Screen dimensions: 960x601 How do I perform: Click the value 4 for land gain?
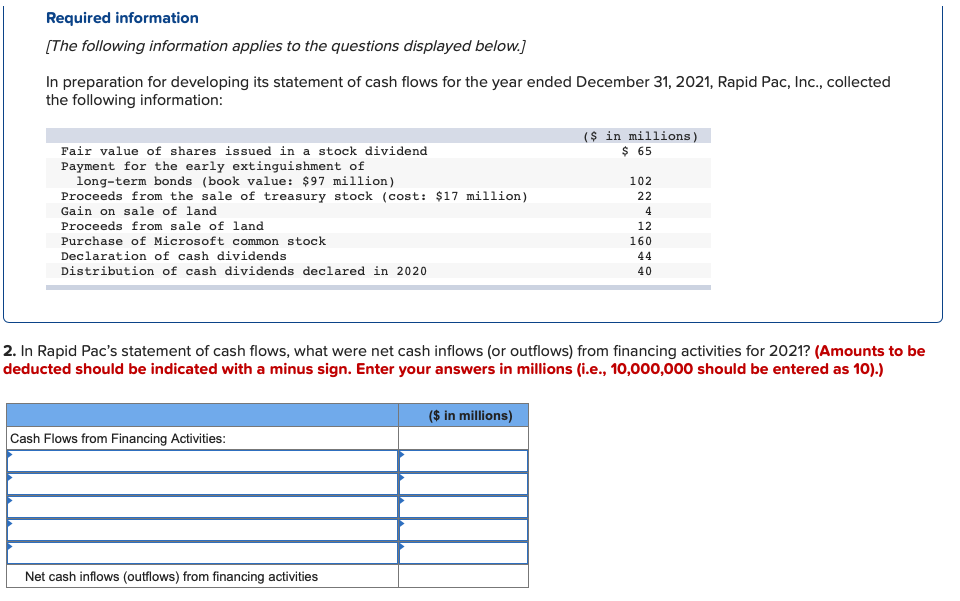[648, 211]
